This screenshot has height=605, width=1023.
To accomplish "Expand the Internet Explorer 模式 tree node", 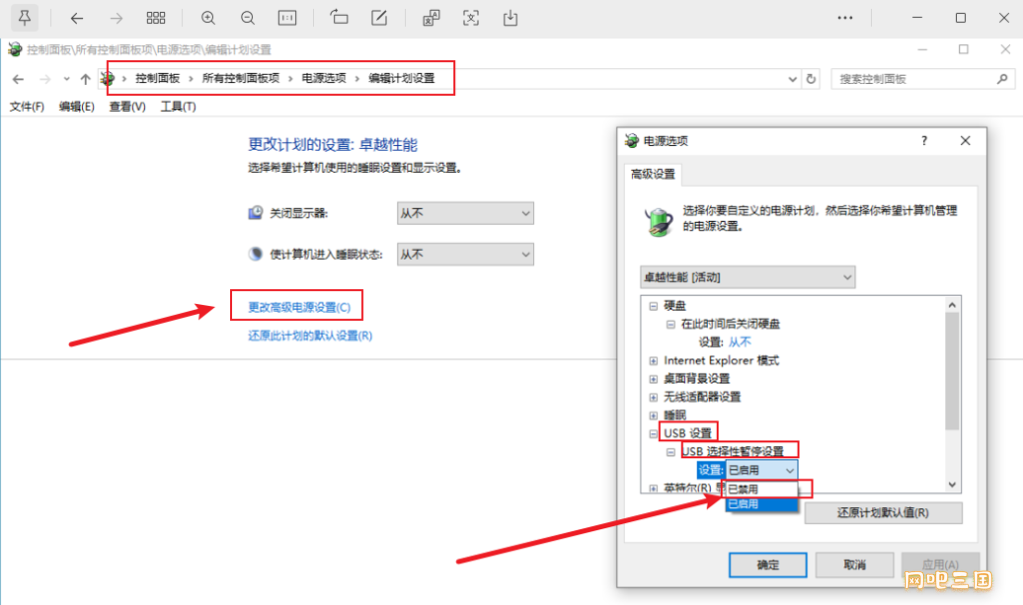I will (x=653, y=361).
